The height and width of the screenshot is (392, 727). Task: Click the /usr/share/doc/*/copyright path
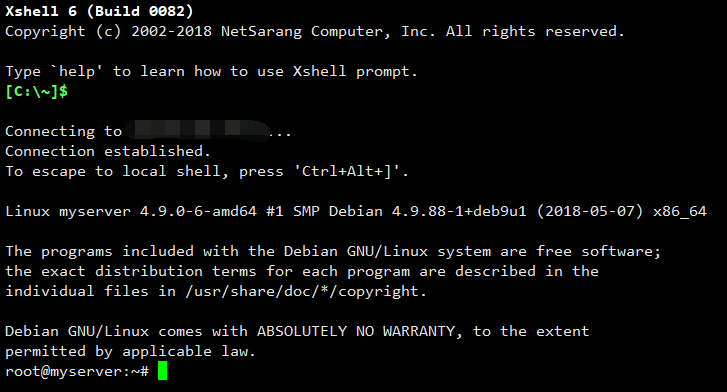(306, 291)
